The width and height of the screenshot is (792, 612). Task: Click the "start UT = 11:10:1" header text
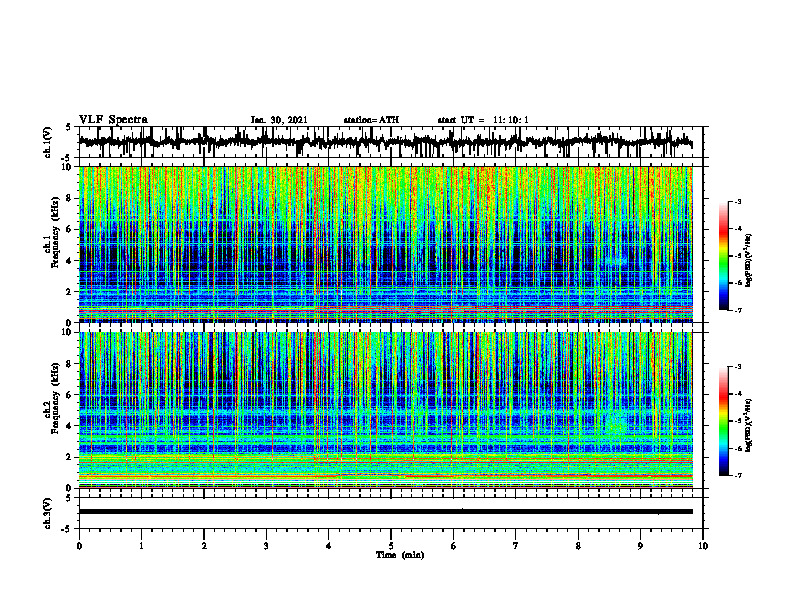point(483,120)
